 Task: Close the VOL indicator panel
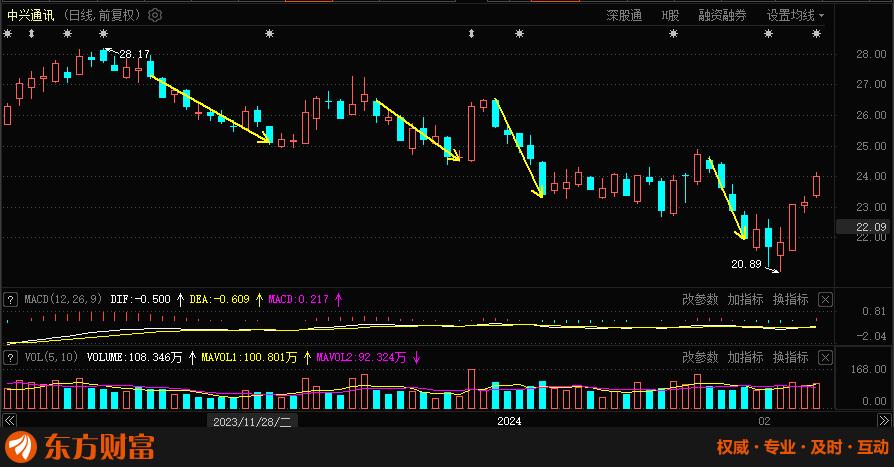click(x=825, y=358)
